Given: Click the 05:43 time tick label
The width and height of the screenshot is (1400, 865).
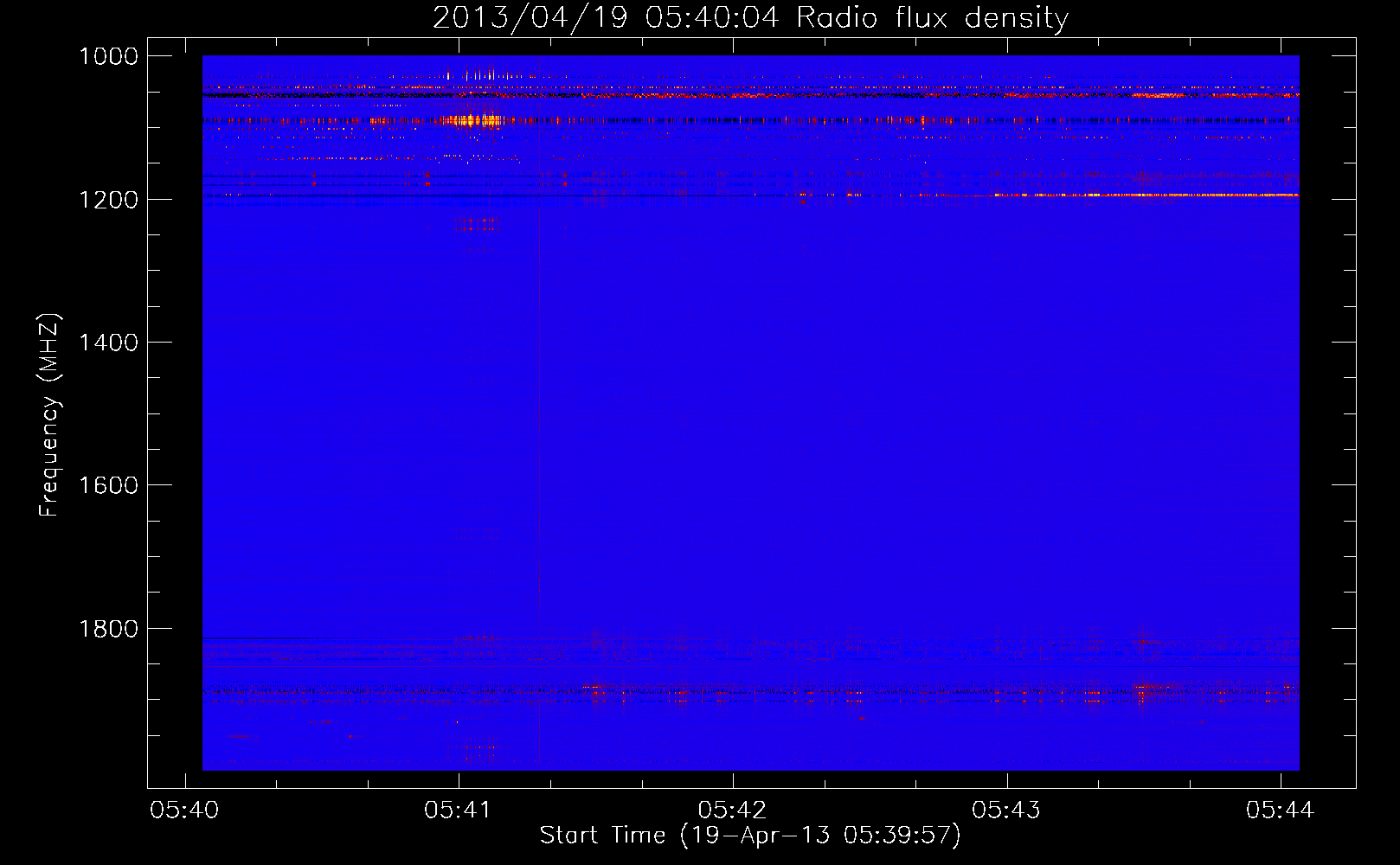Looking at the screenshot, I should click(x=1006, y=811).
